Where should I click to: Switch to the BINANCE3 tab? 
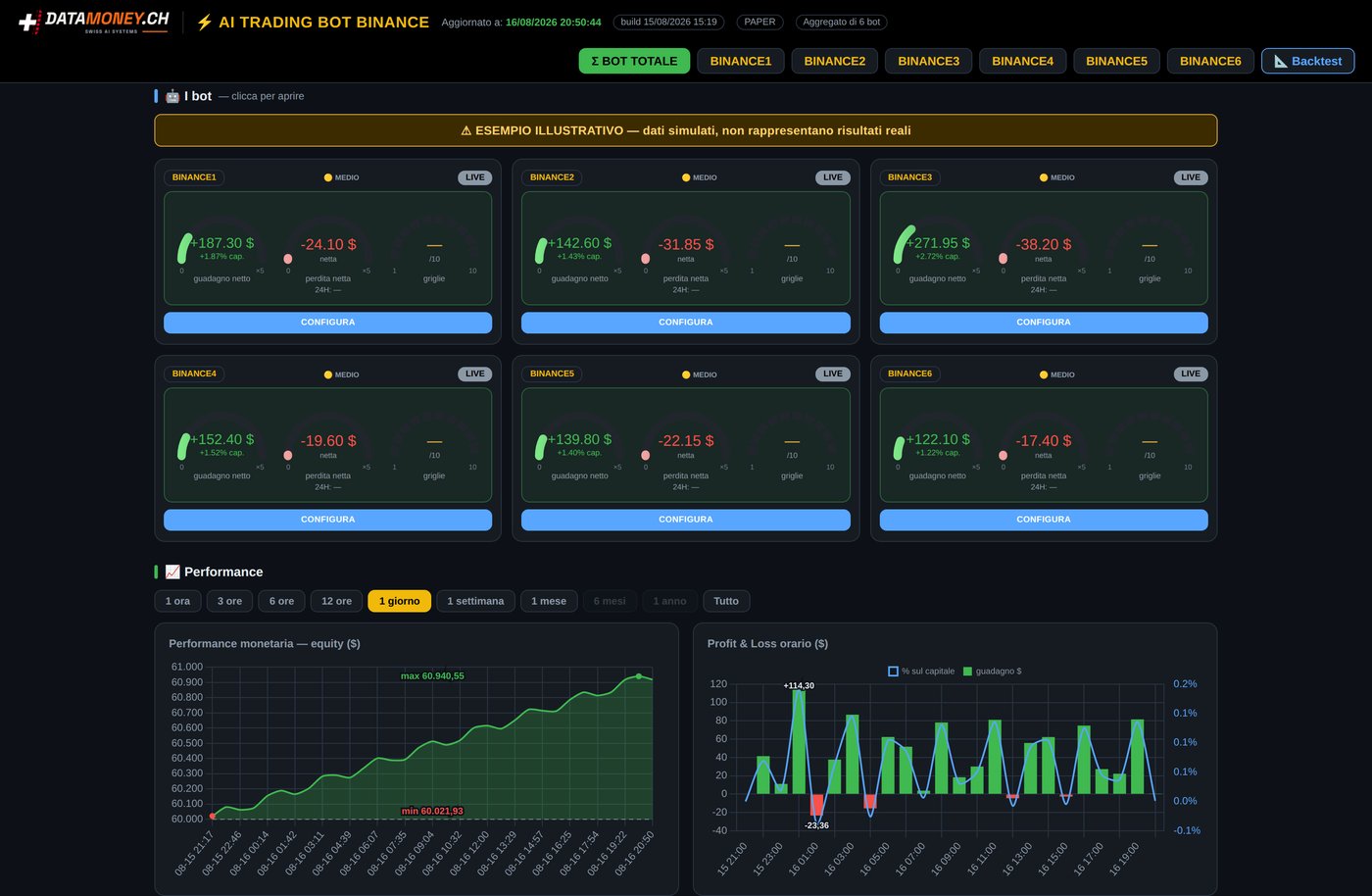(x=929, y=61)
